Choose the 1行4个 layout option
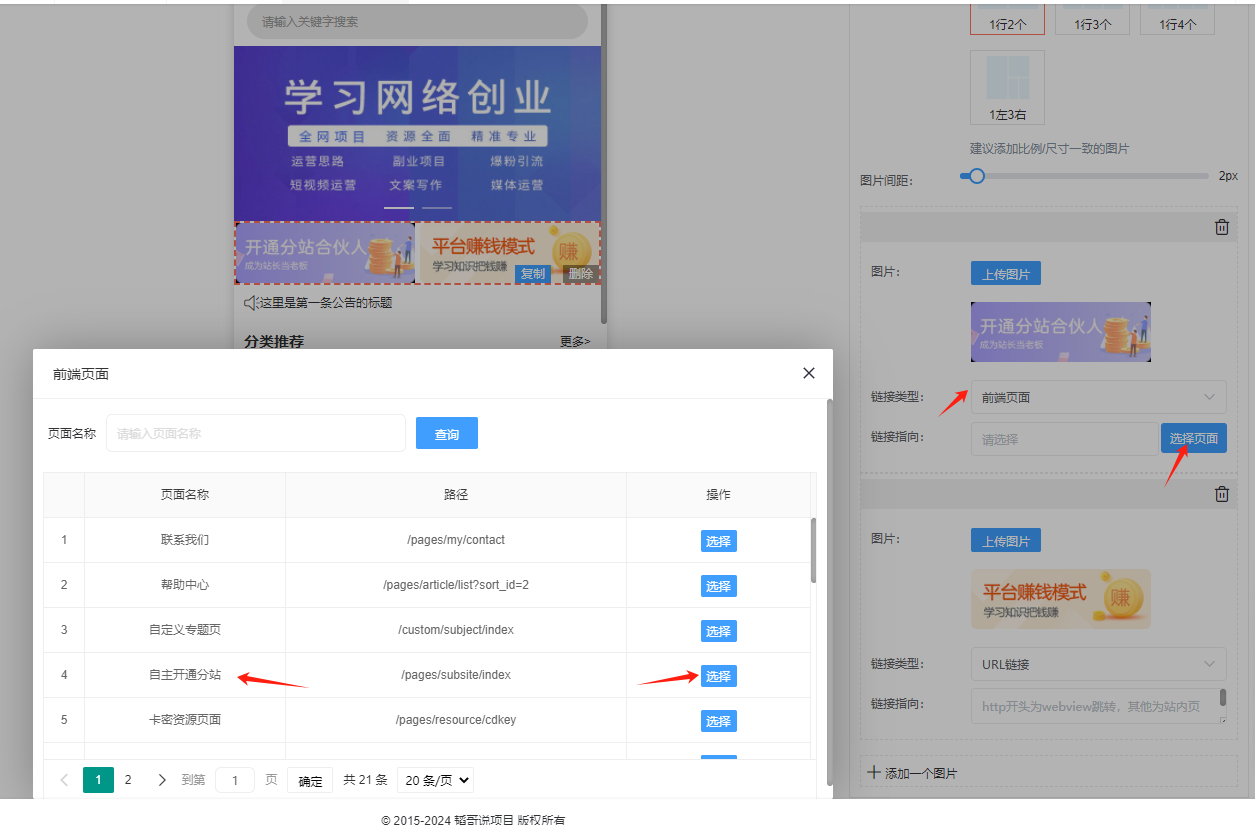Screen dimensions: 1255x825 pyautogui.click(x=1177, y=18)
